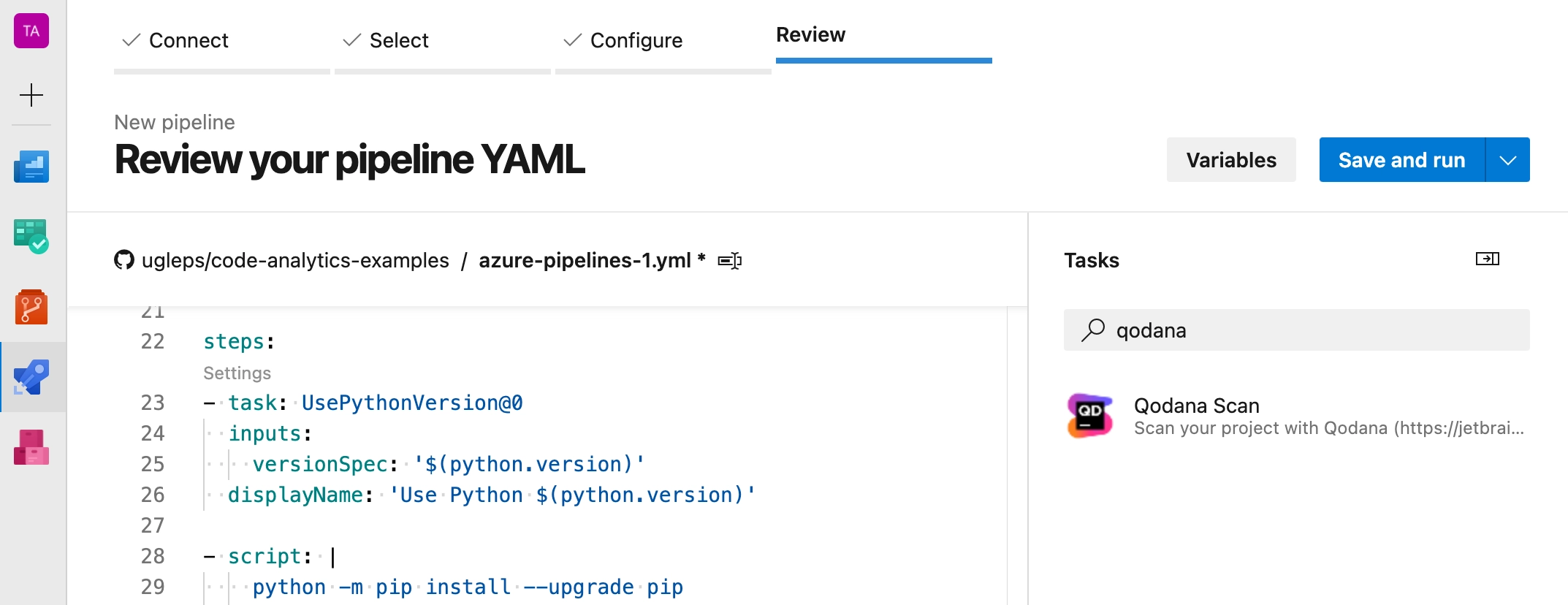Collapse the Tasks panel with arrow icon
The width and height of the screenshot is (1568, 605).
1488,259
